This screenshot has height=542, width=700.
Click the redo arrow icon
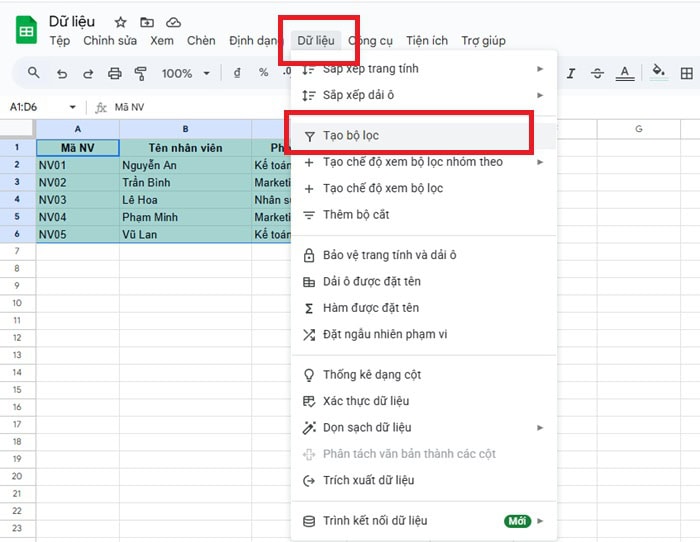pos(87,73)
